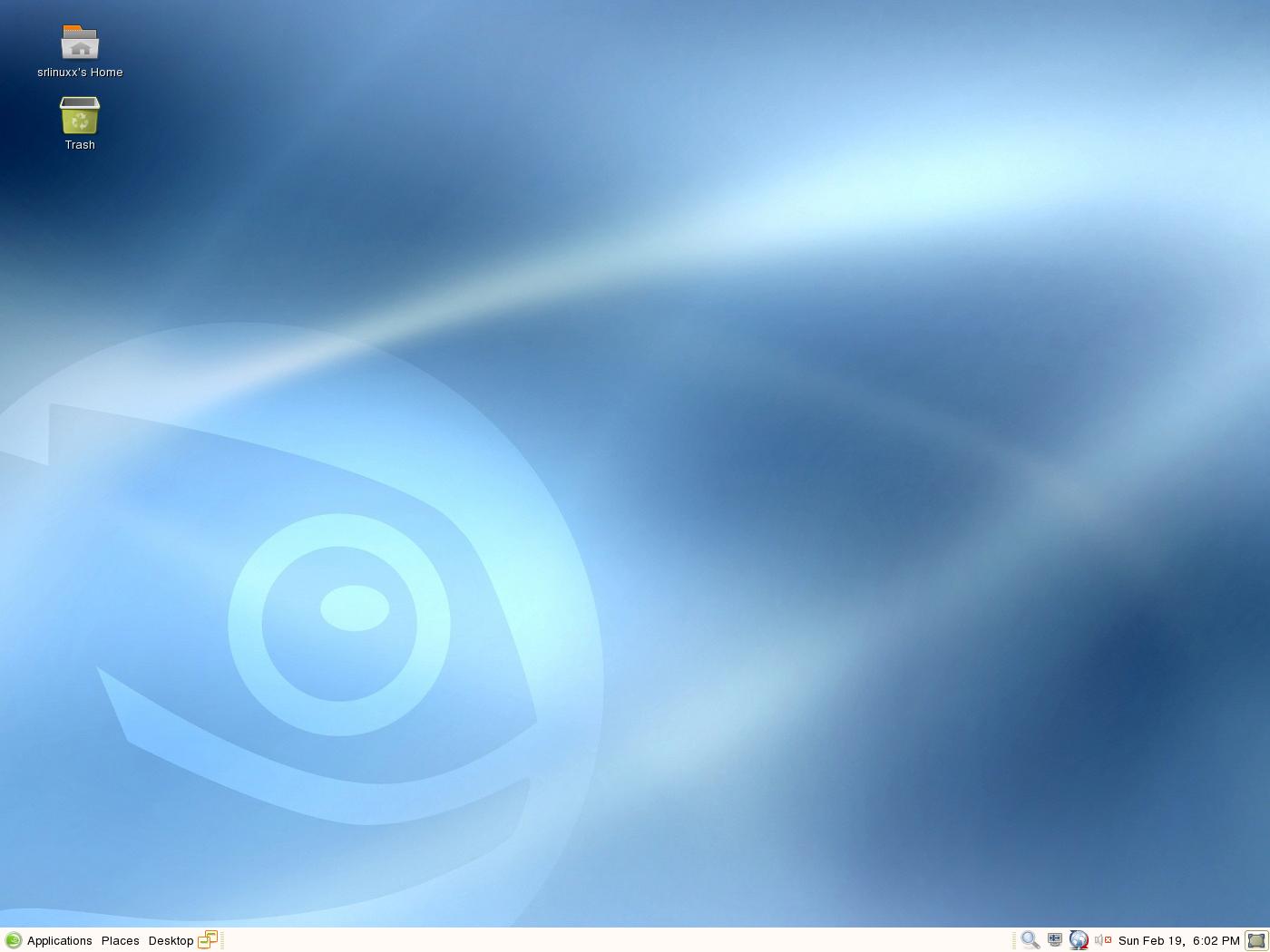Click the 'Trash' label text

(80, 145)
